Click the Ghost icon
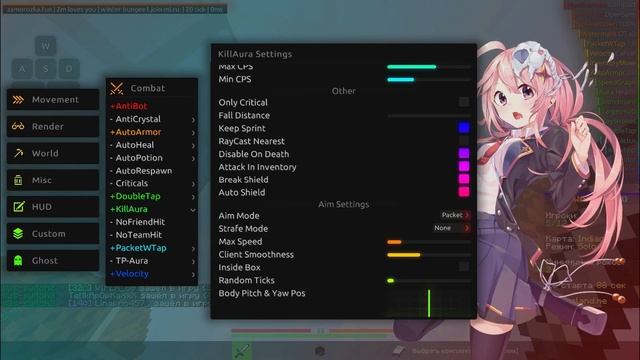 (x=18, y=260)
